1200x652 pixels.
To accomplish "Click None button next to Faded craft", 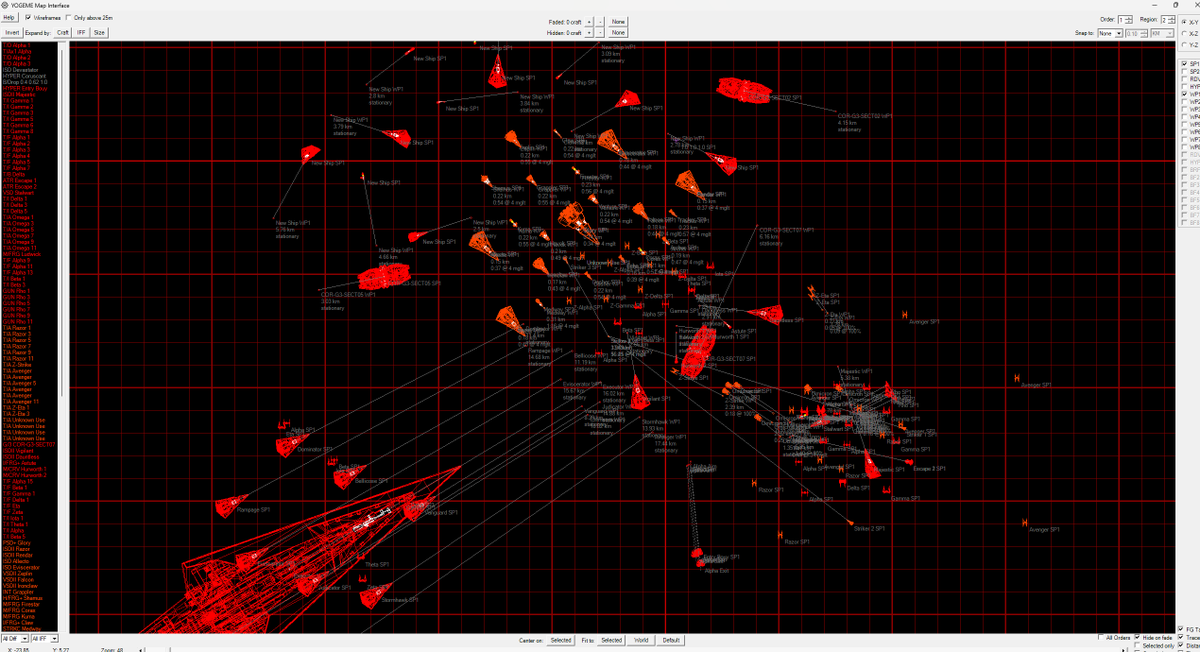I will (619, 20).
